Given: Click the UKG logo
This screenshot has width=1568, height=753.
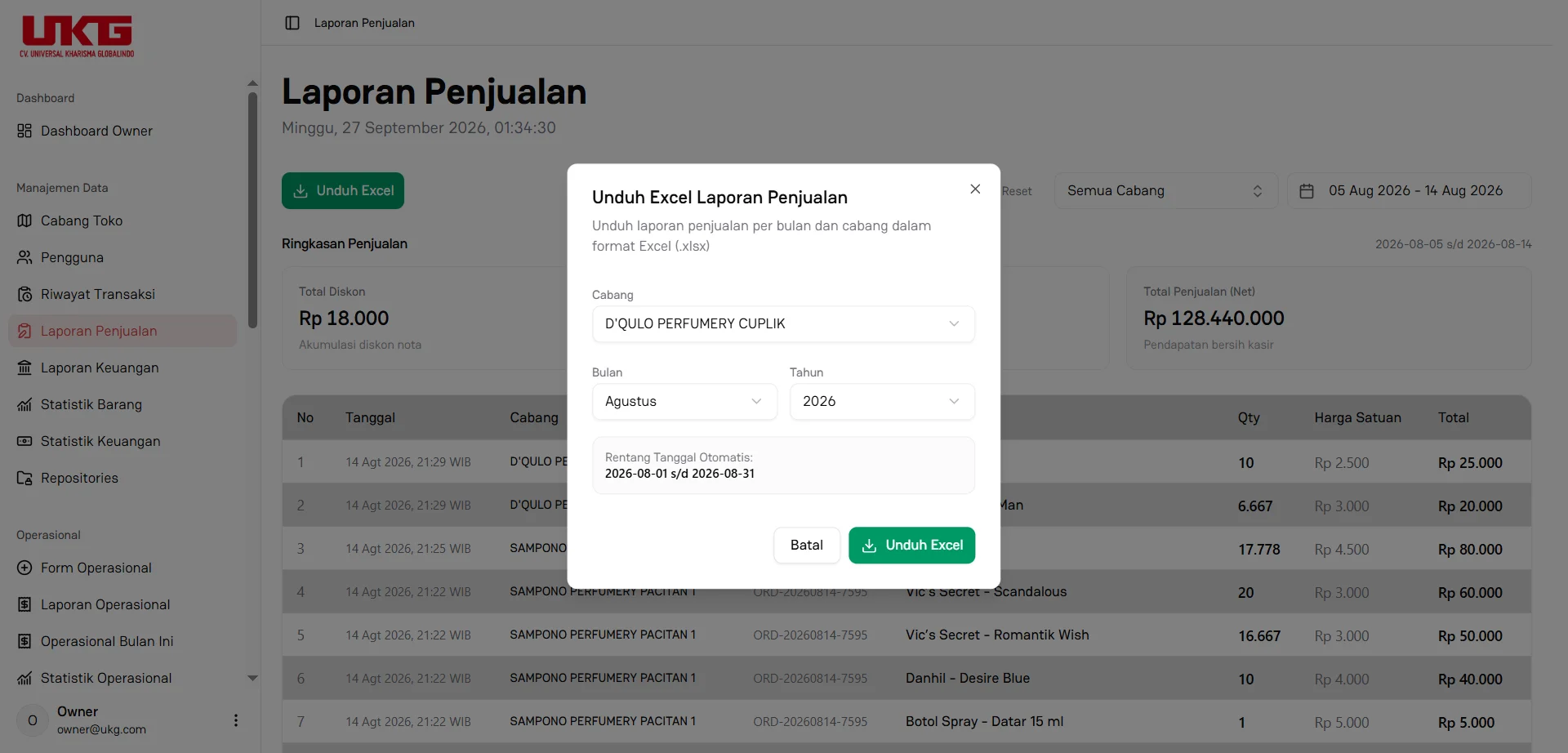Looking at the screenshot, I should (77, 36).
